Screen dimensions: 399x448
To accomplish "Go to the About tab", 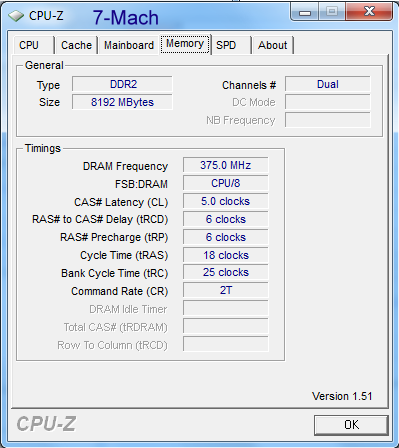I will pyautogui.click(x=272, y=45).
